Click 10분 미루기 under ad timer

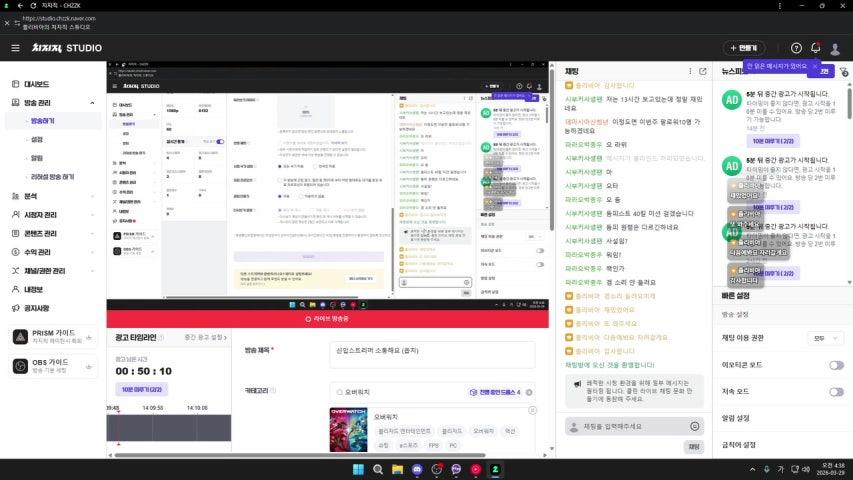141,390
